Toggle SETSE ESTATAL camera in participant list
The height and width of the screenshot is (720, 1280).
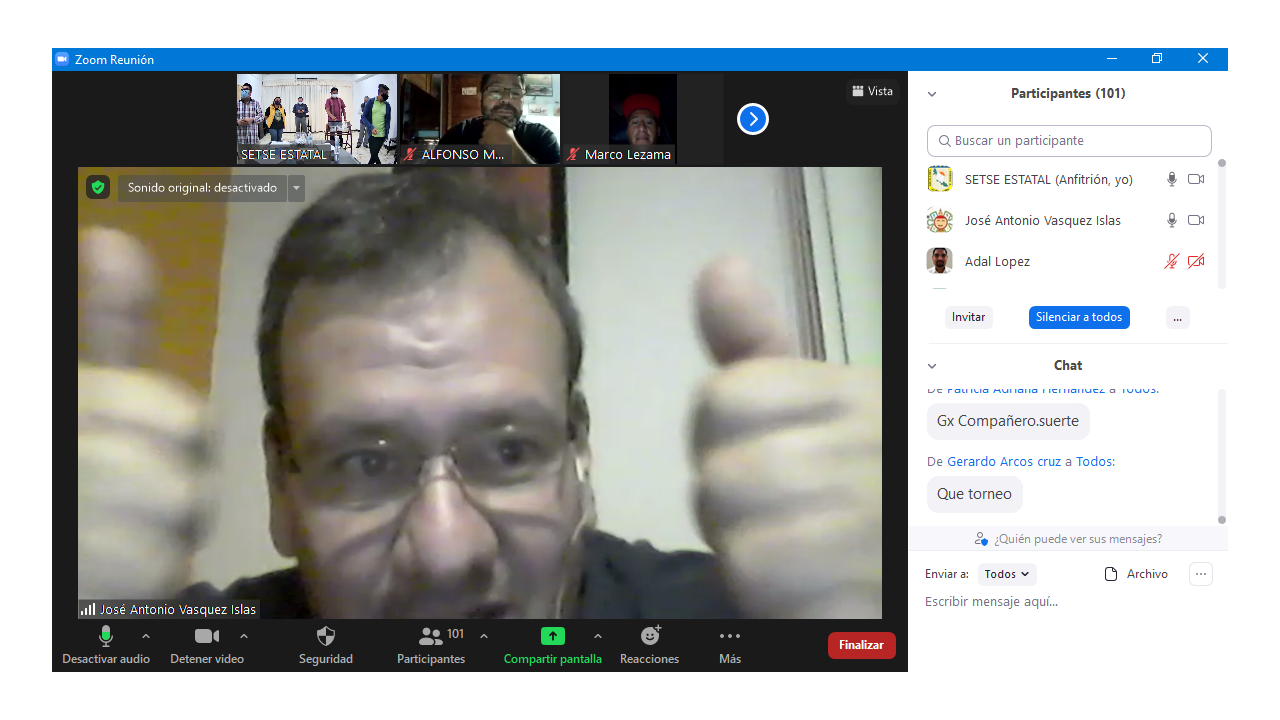pyautogui.click(x=1196, y=179)
